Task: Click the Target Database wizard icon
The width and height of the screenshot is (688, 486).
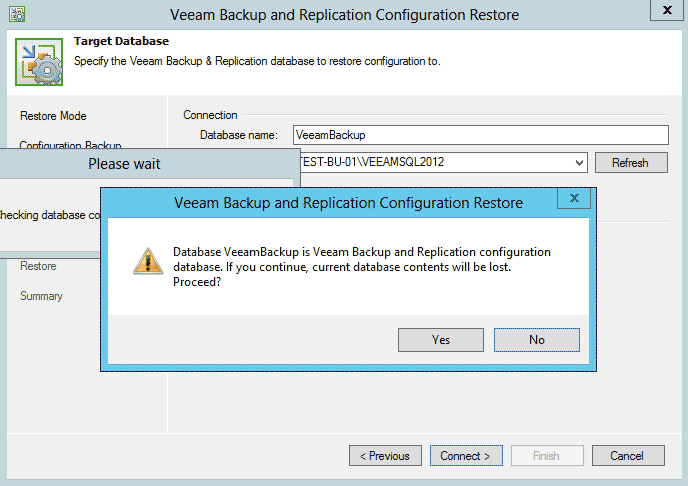Action: click(x=39, y=62)
